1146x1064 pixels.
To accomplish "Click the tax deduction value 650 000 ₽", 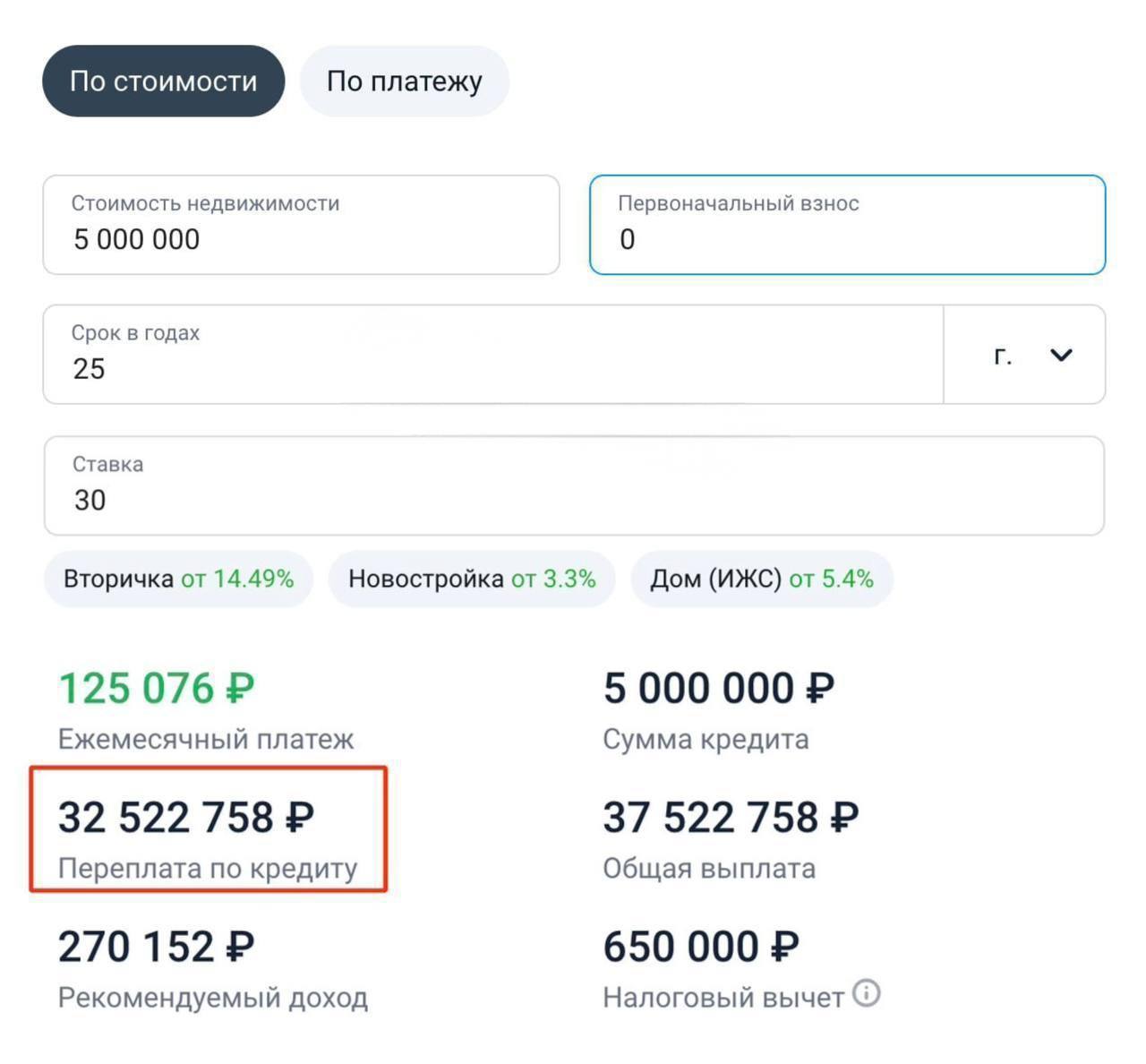I will click(701, 947).
